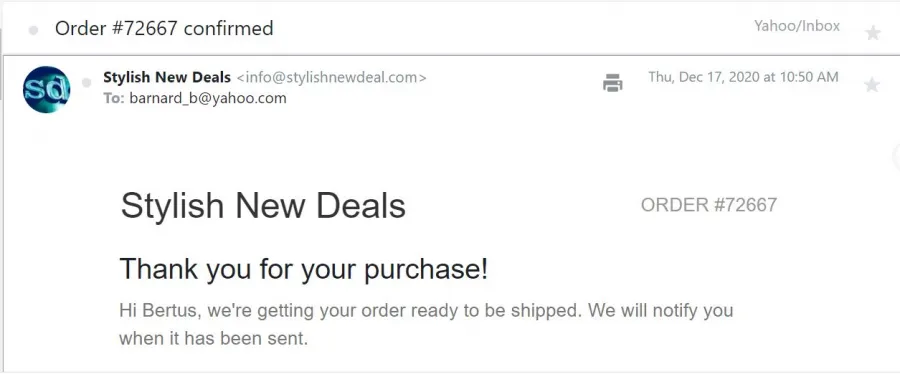This screenshot has width=900, height=374.
Task: Click recipient barnard_b@yahoo.com
Action: coord(208,98)
